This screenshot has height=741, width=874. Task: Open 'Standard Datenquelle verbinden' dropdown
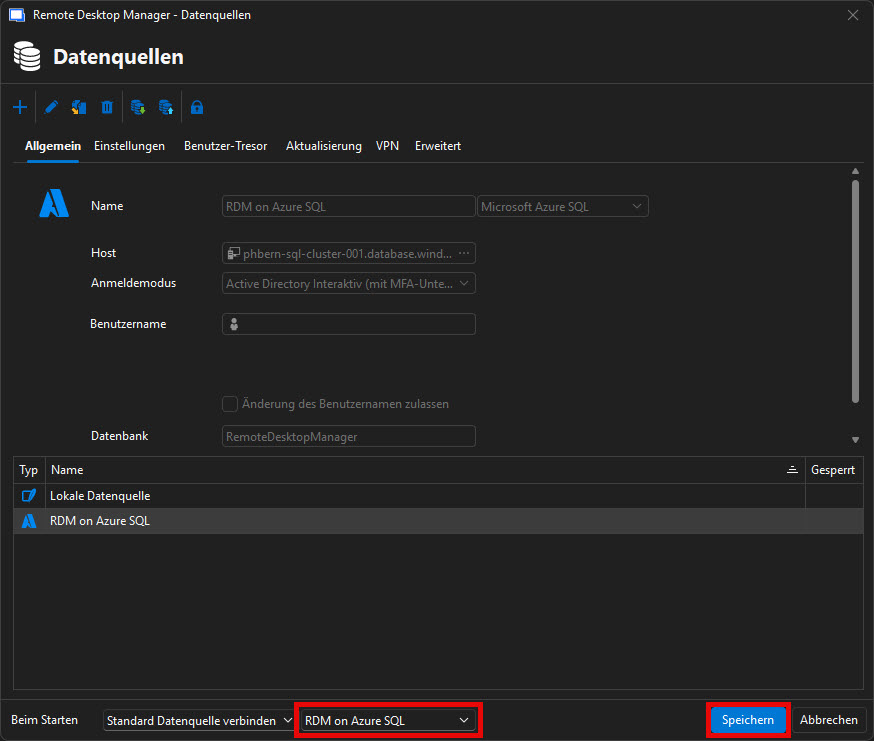(x=198, y=720)
